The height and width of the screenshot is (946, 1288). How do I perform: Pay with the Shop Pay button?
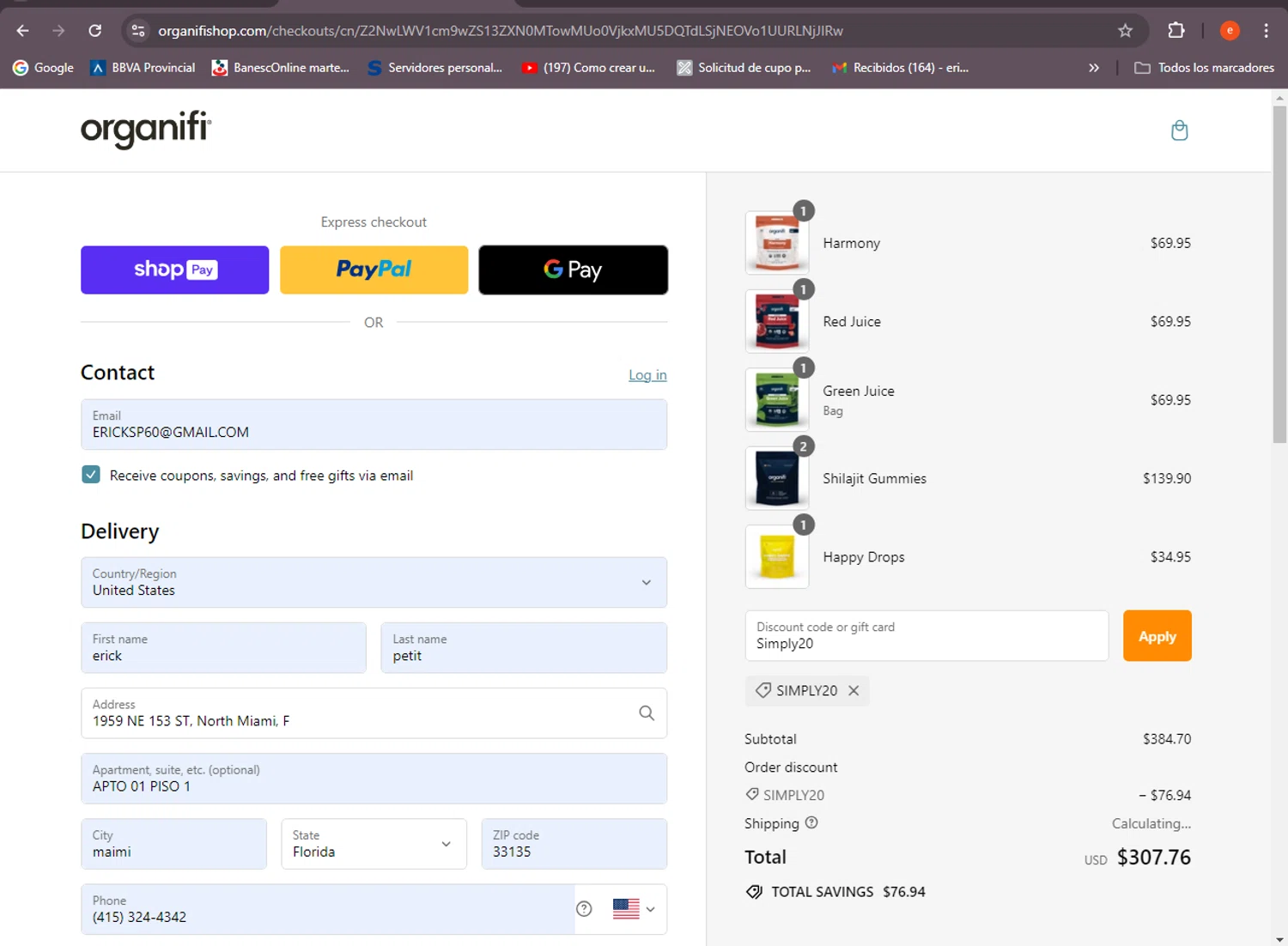[x=175, y=270]
